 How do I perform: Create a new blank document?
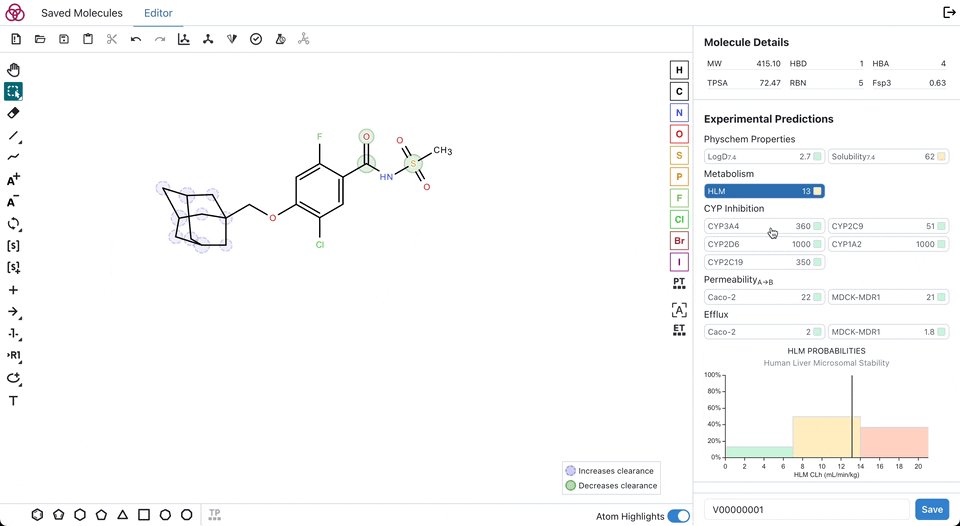point(16,39)
